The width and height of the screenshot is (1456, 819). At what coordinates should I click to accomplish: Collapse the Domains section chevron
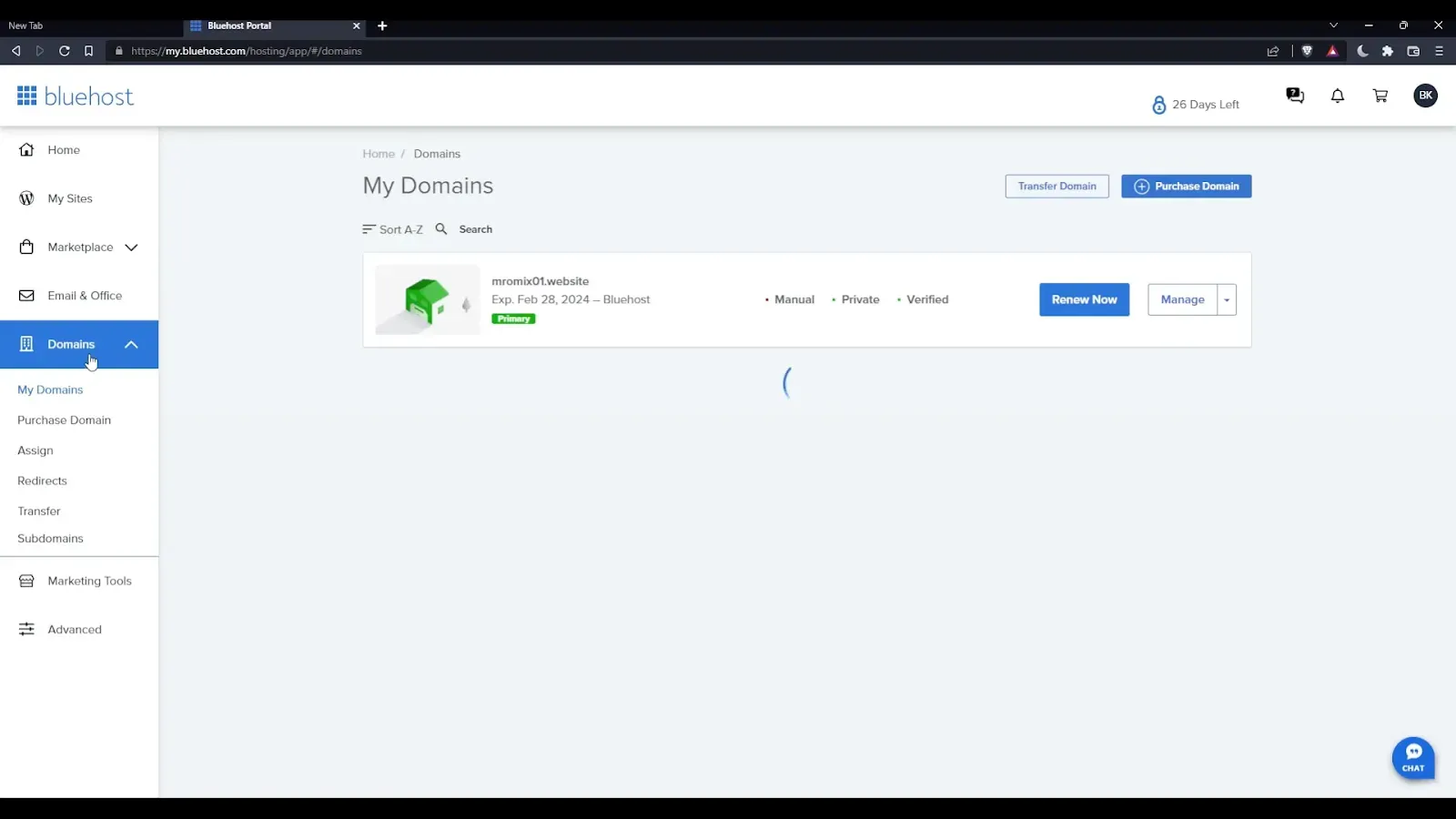131,344
